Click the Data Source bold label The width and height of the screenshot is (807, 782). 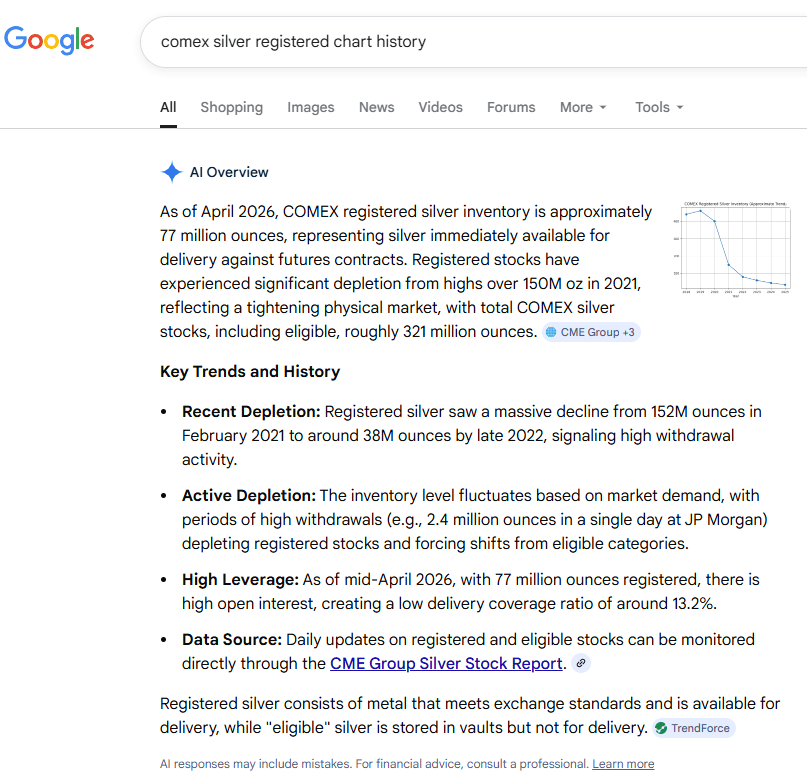(x=232, y=639)
